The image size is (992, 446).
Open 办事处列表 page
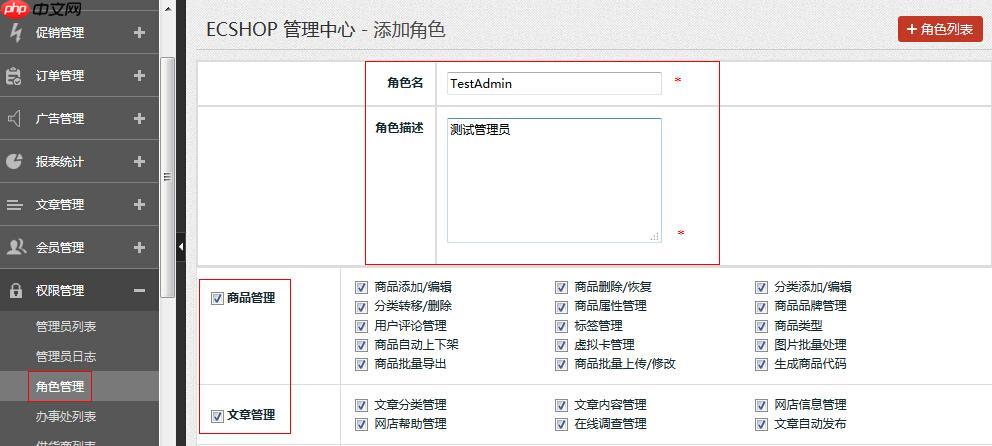(66, 416)
